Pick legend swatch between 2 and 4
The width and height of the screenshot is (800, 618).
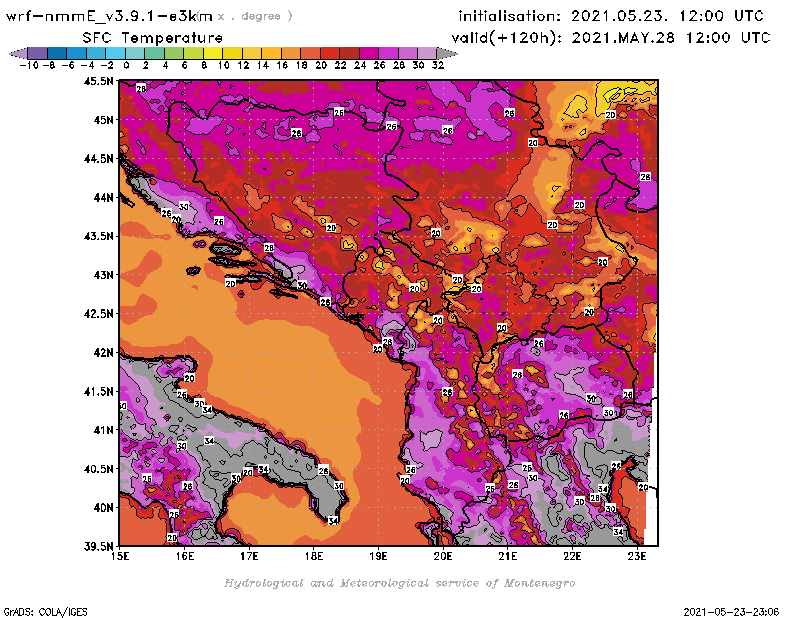(154, 53)
